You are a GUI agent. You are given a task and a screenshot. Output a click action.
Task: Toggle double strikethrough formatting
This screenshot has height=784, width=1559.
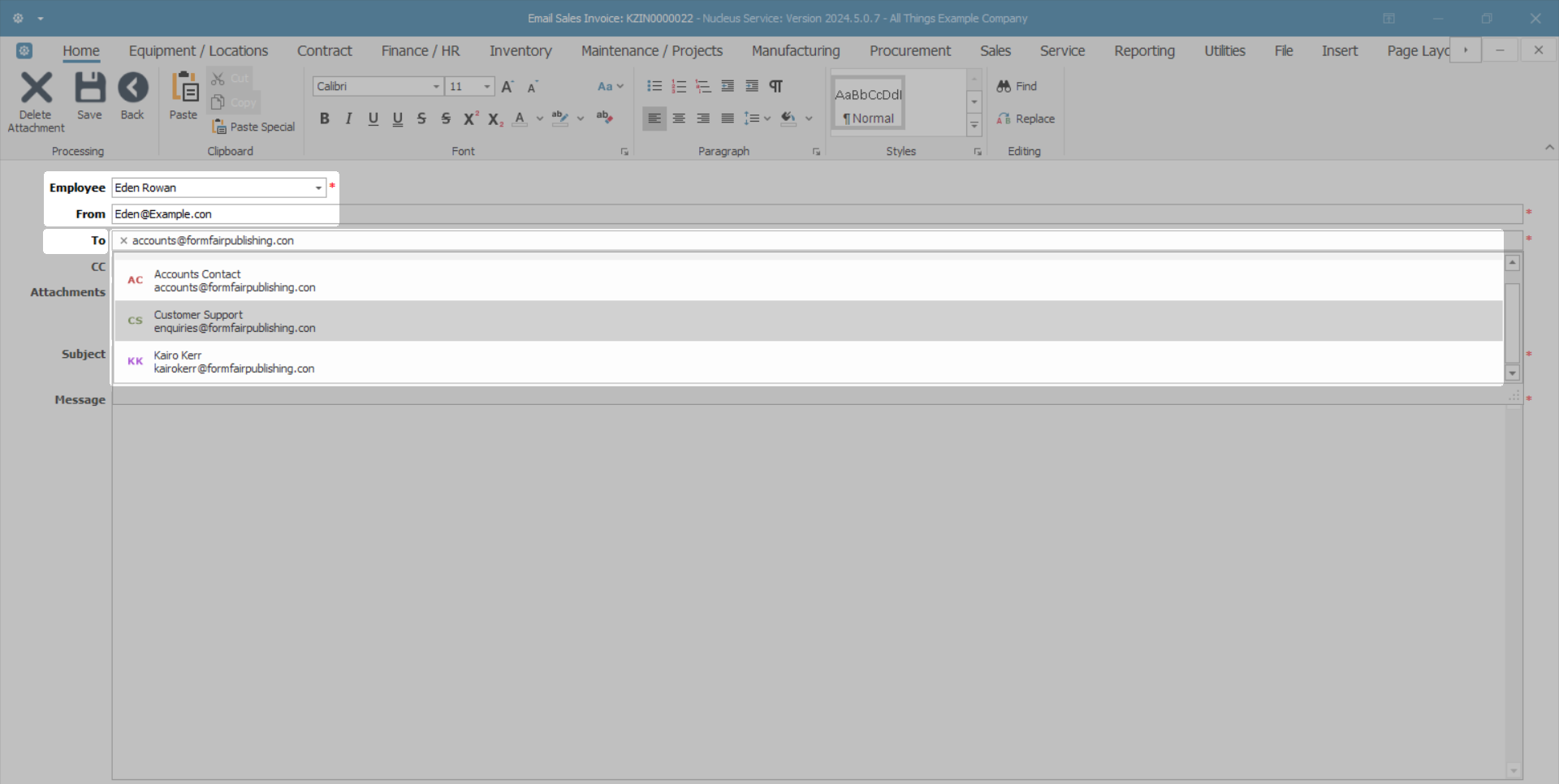[x=446, y=118]
